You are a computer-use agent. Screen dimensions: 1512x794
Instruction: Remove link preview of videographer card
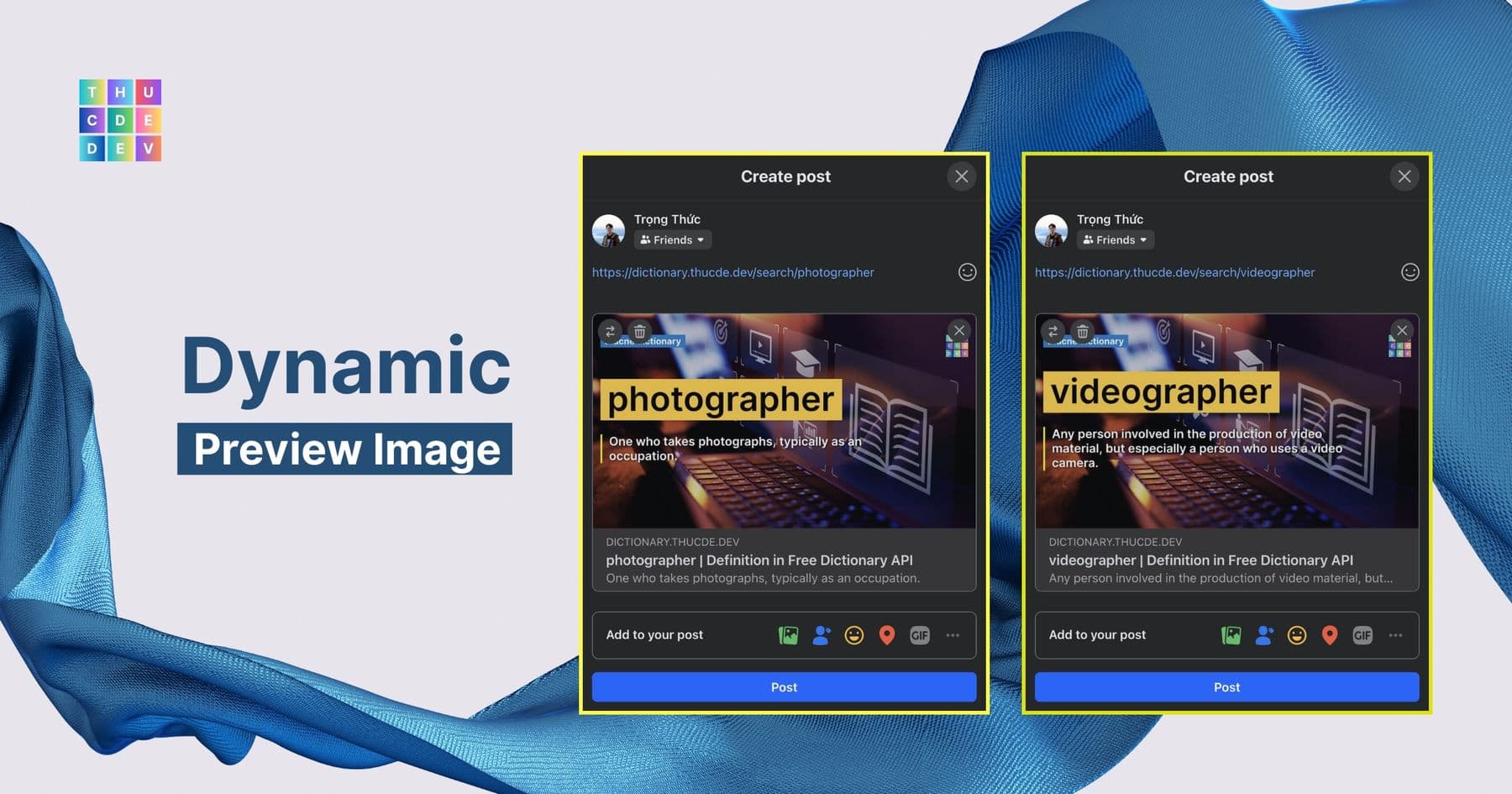(x=1402, y=330)
